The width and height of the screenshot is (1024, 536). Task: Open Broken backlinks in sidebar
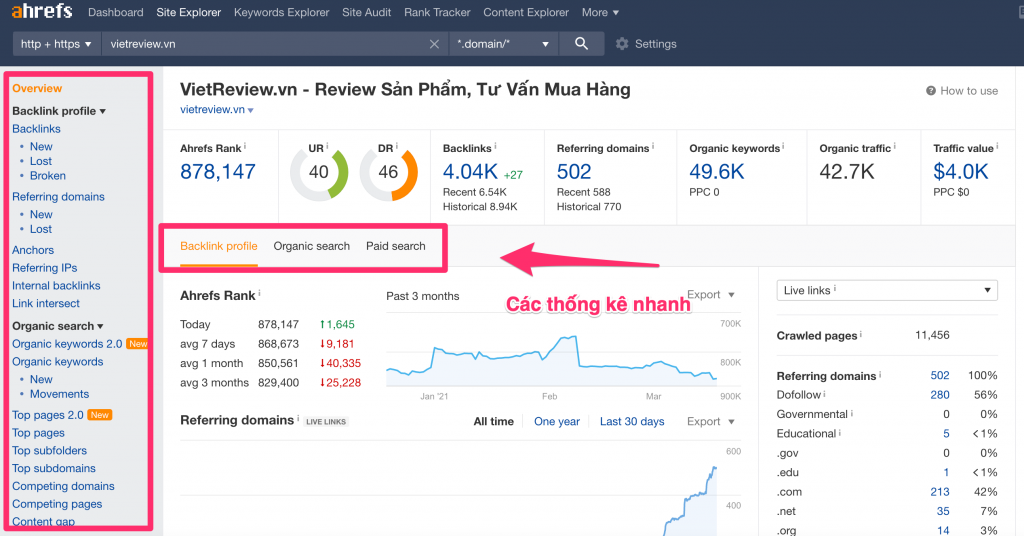coord(48,176)
